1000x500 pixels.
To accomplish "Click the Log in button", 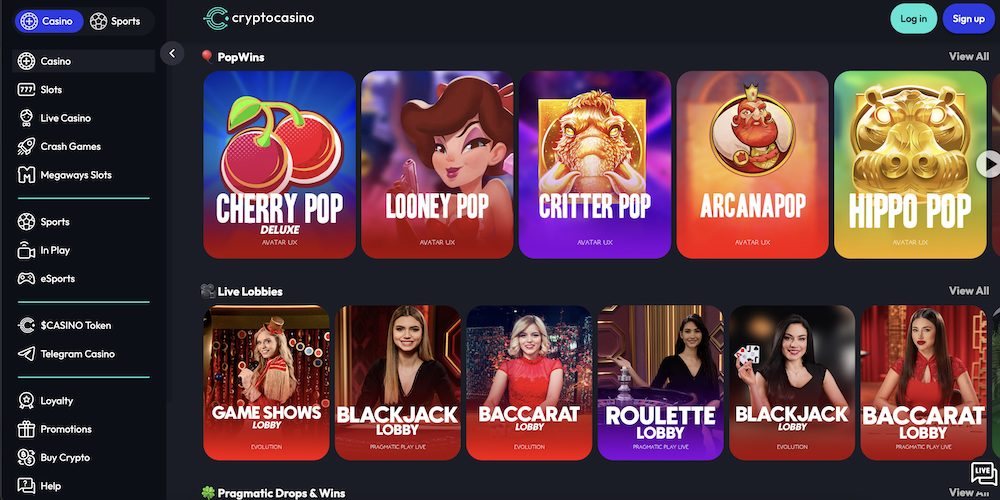I will tap(913, 18).
